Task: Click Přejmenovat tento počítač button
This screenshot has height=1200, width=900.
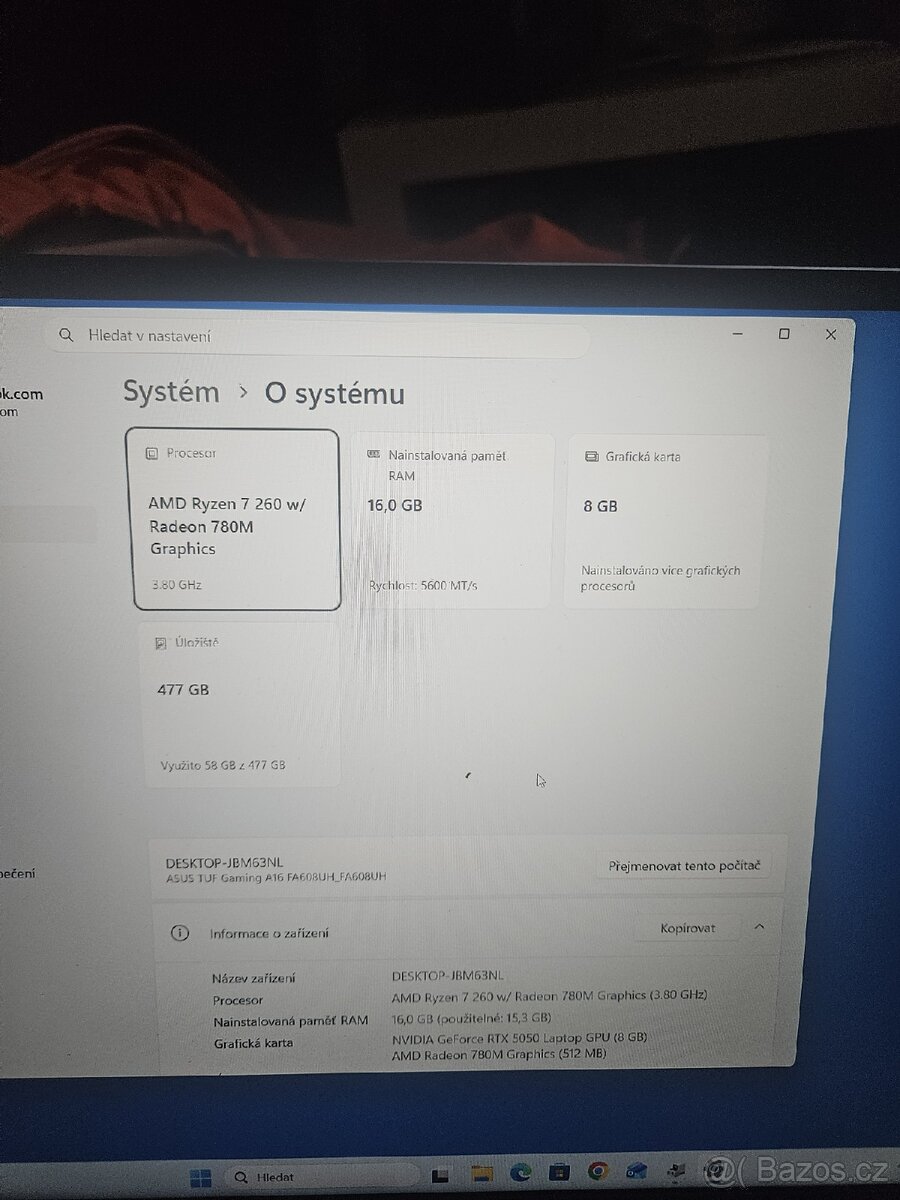Action: 685,866
